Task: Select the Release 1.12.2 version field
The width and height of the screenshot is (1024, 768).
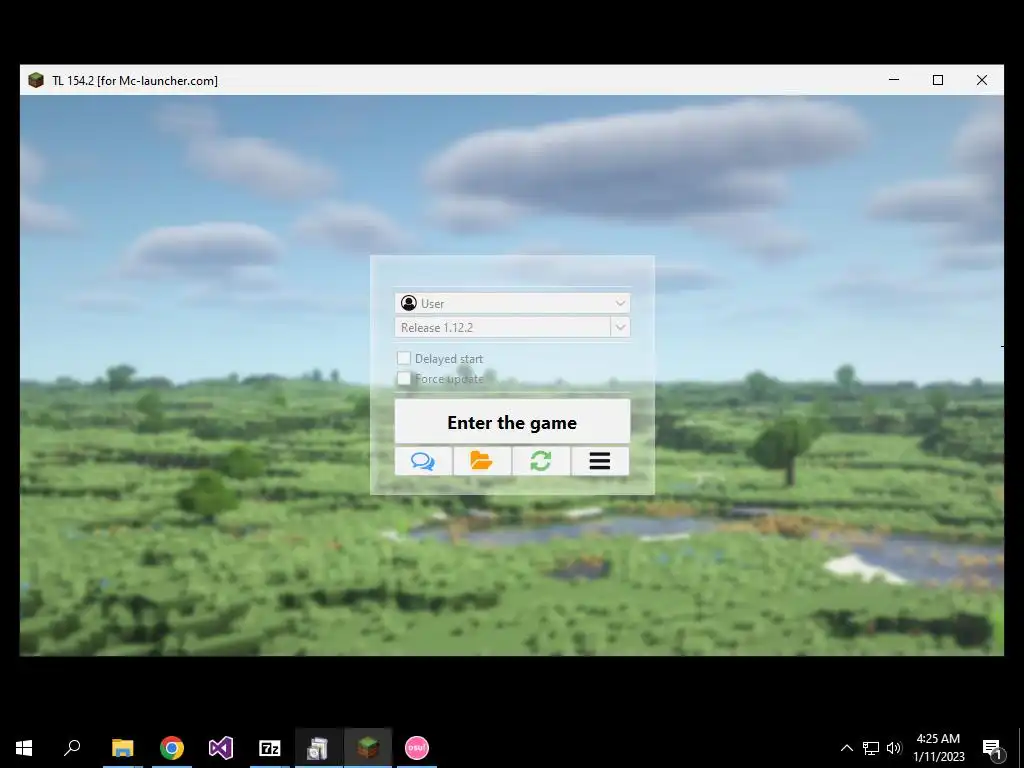Action: [503, 327]
